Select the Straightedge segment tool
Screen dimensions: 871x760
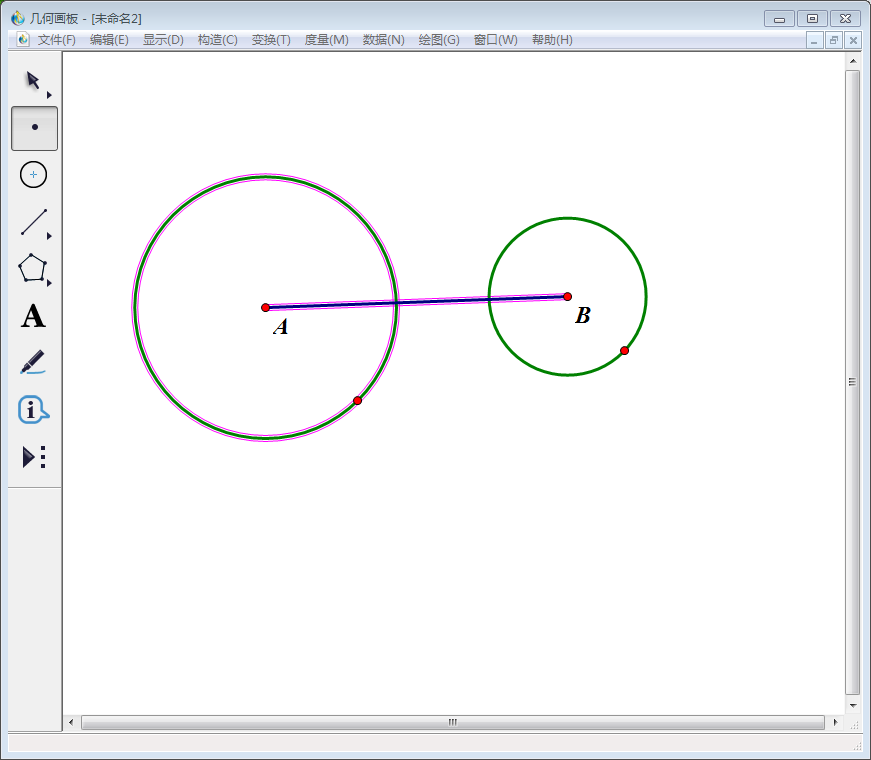33,222
